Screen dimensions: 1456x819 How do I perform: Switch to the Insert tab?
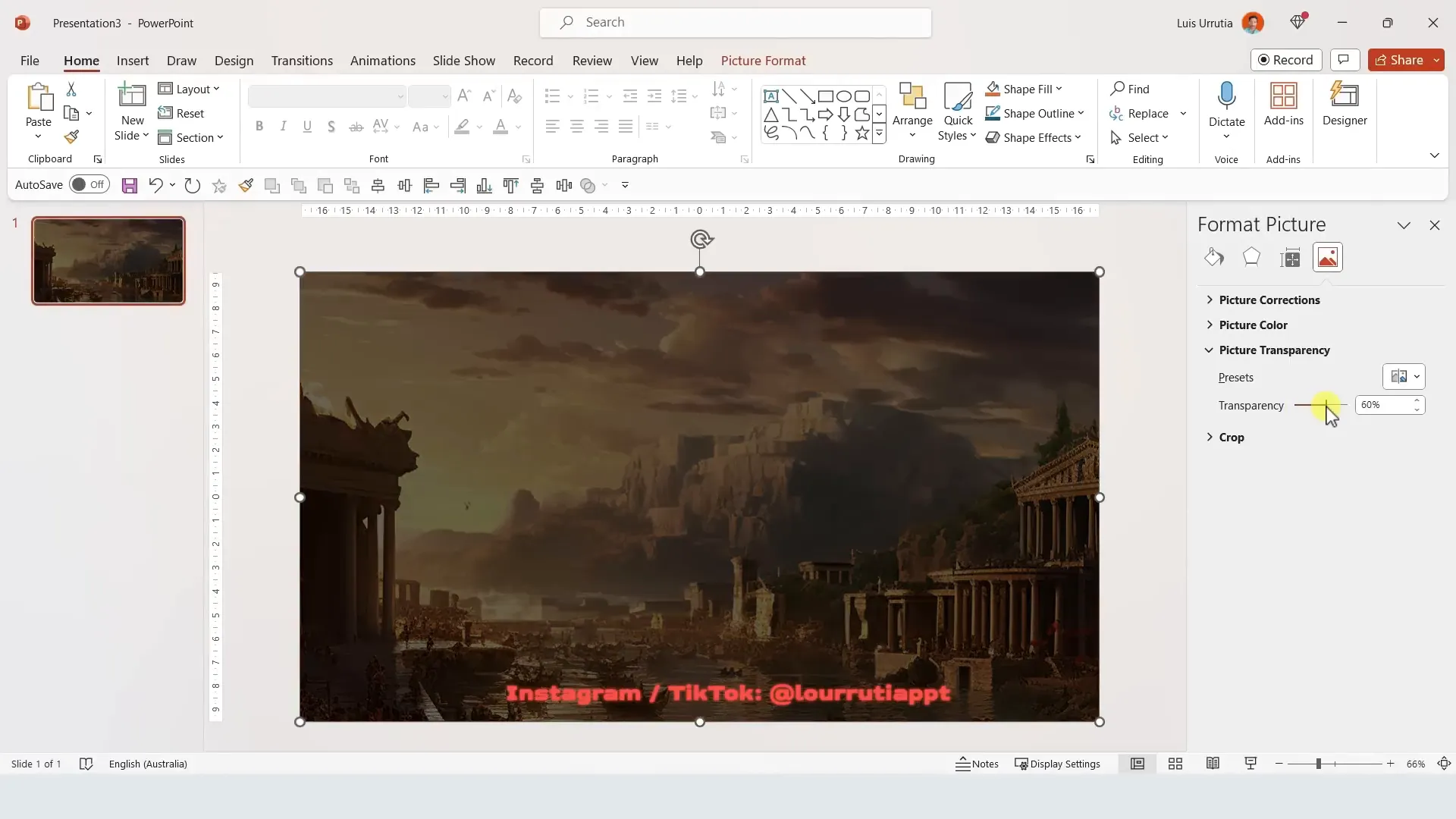(x=133, y=61)
